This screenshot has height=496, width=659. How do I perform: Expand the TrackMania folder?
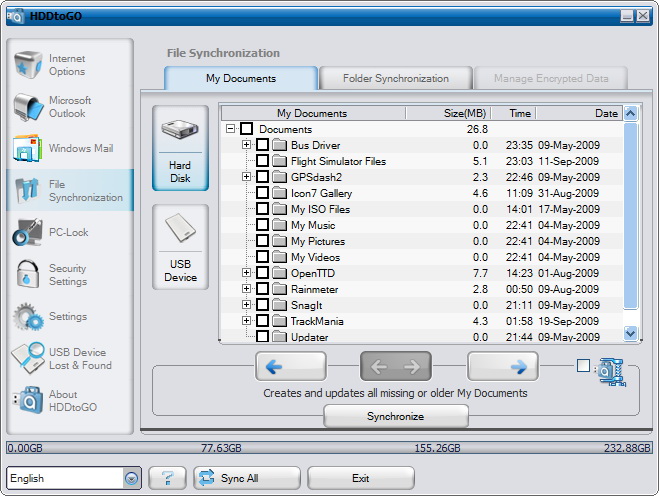coord(246,320)
